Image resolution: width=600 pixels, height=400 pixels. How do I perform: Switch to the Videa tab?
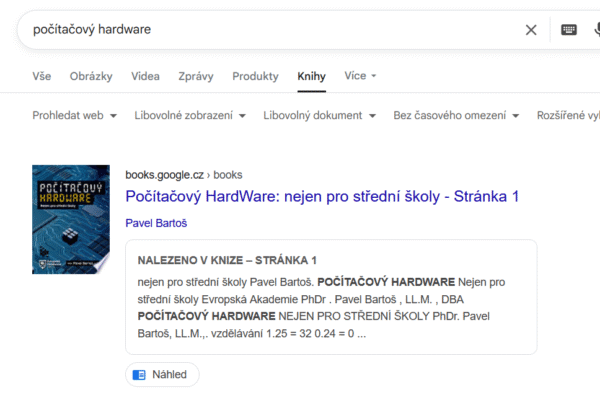[145, 76]
